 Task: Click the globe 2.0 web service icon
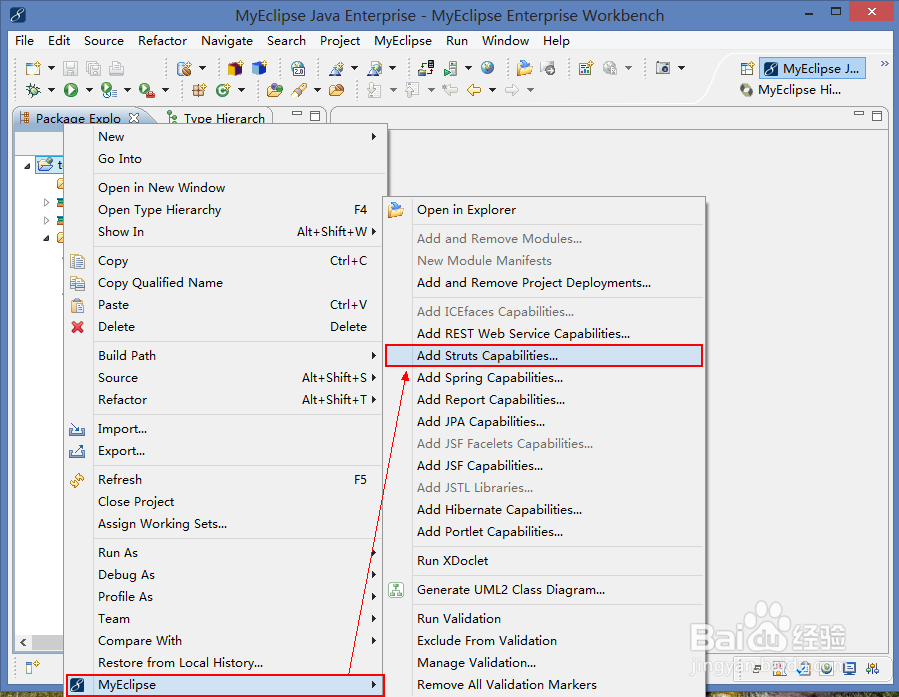point(298,68)
